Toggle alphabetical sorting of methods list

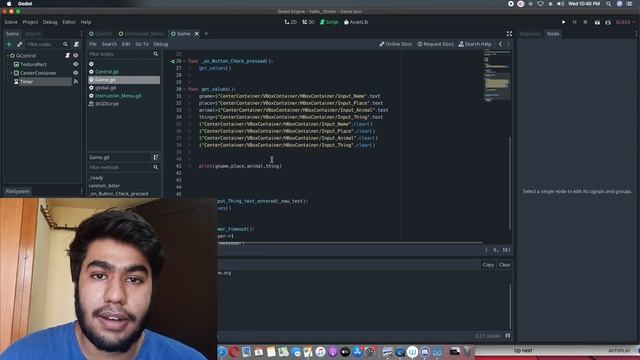(156, 157)
